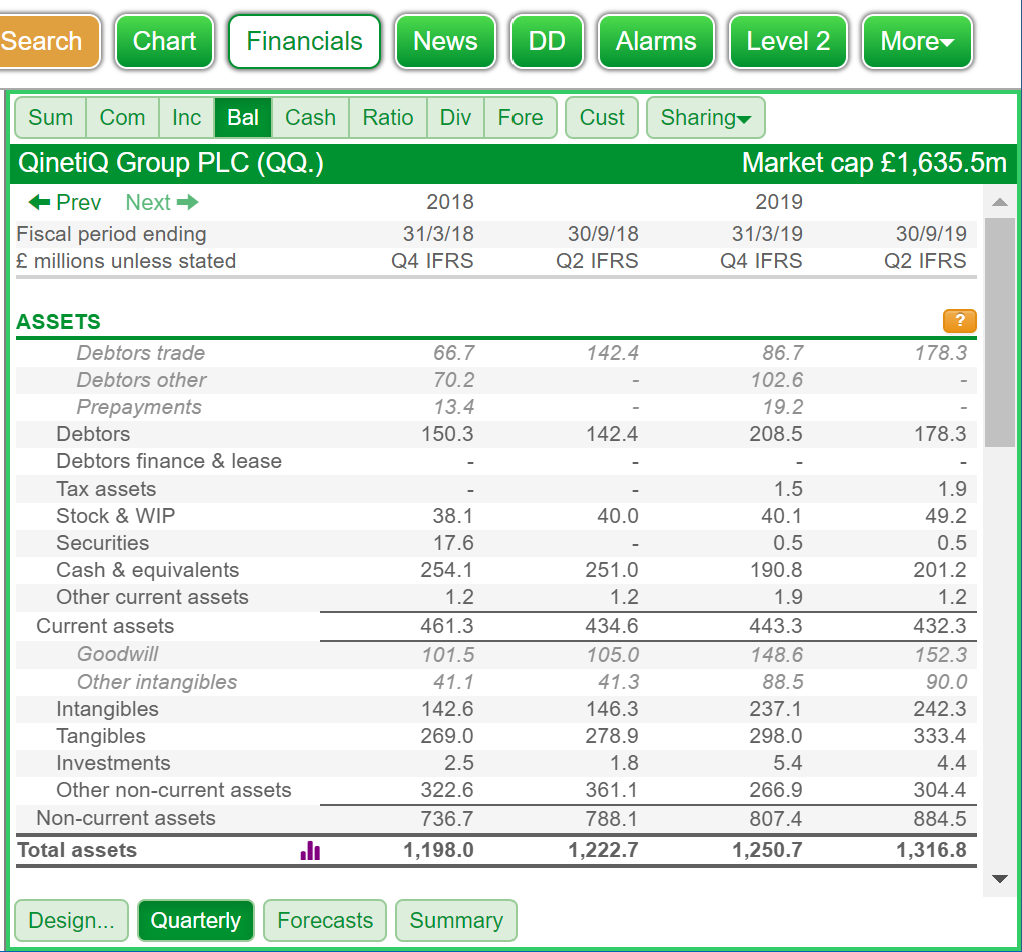Click the Intangibles row label
Image resolution: width=1022 pixels, height=952 pixels.
click(108, 708)
